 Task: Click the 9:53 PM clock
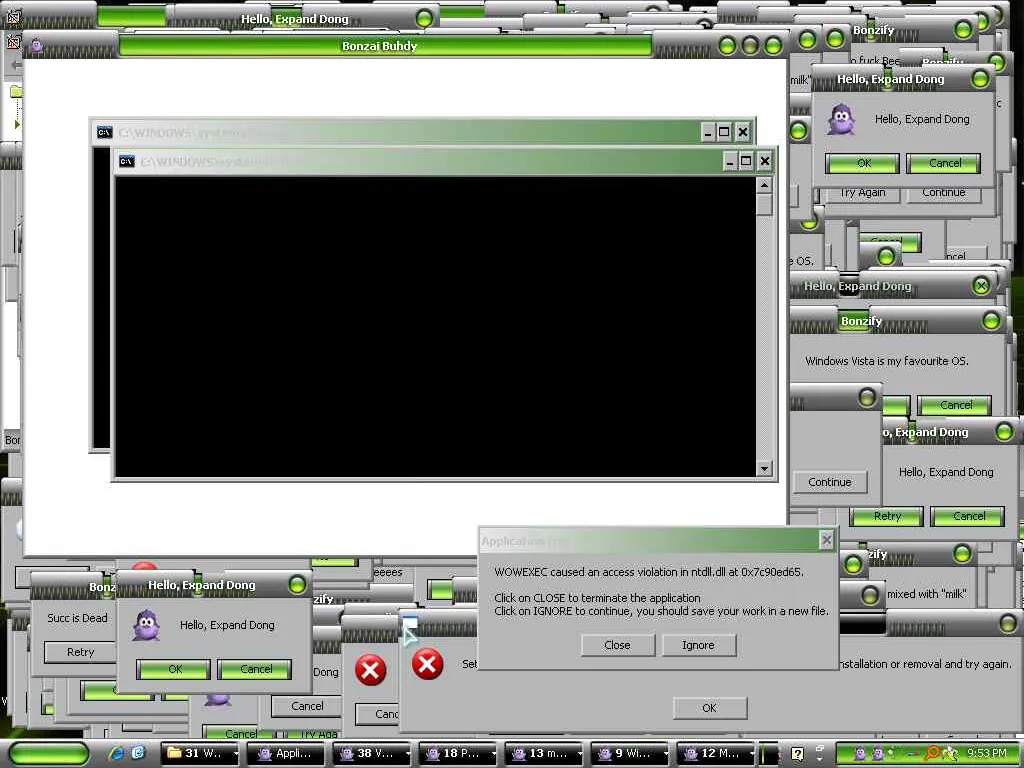coord(987,753)
